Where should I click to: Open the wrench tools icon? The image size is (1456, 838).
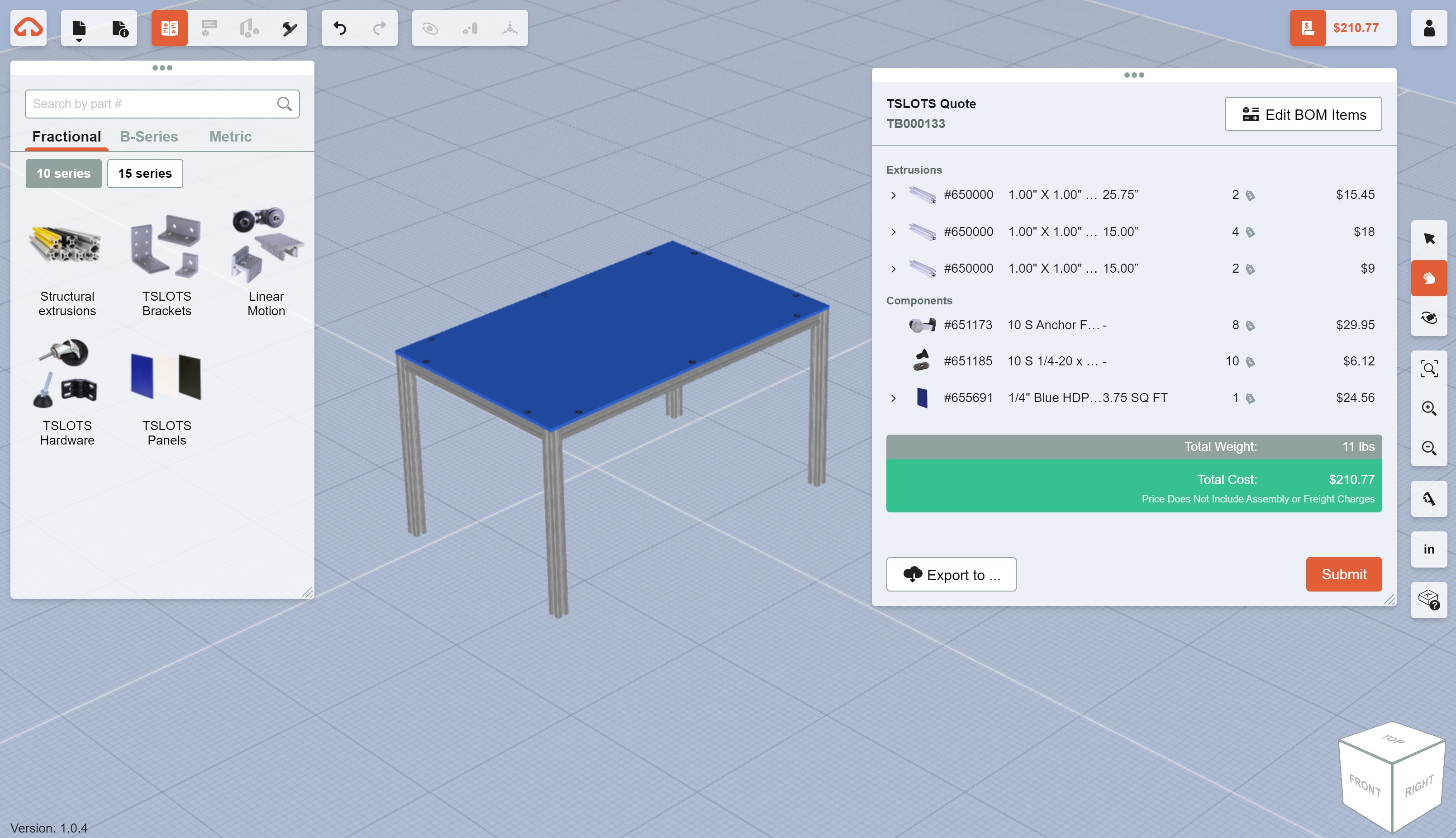click(x=289, y=28)
